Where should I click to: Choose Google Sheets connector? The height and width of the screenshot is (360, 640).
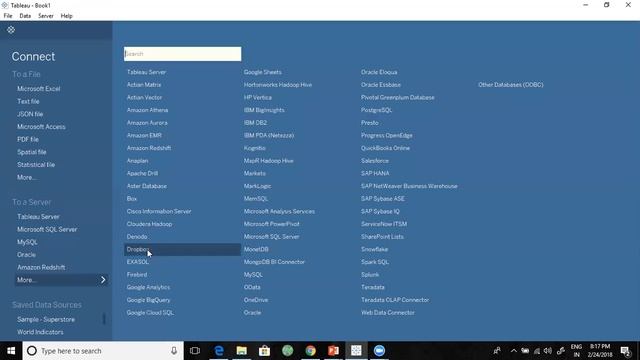coord(262,72)
